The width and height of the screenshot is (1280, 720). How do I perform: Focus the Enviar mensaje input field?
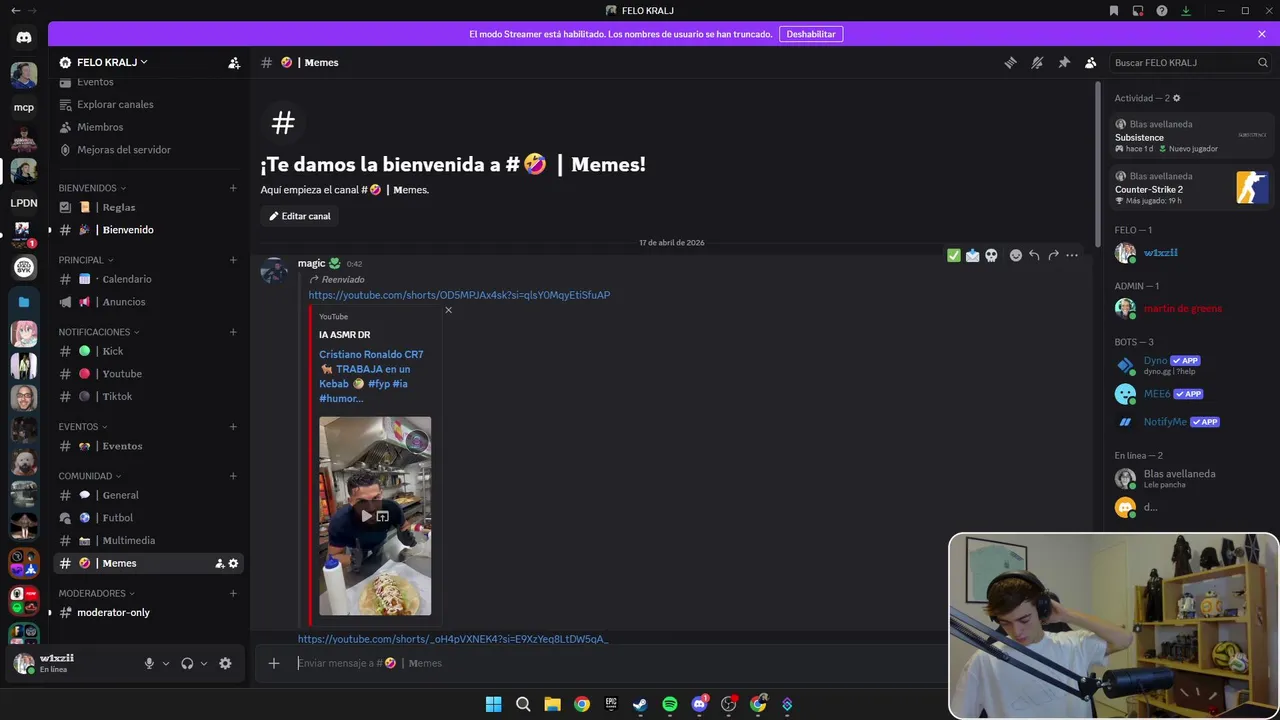(620, 663)
